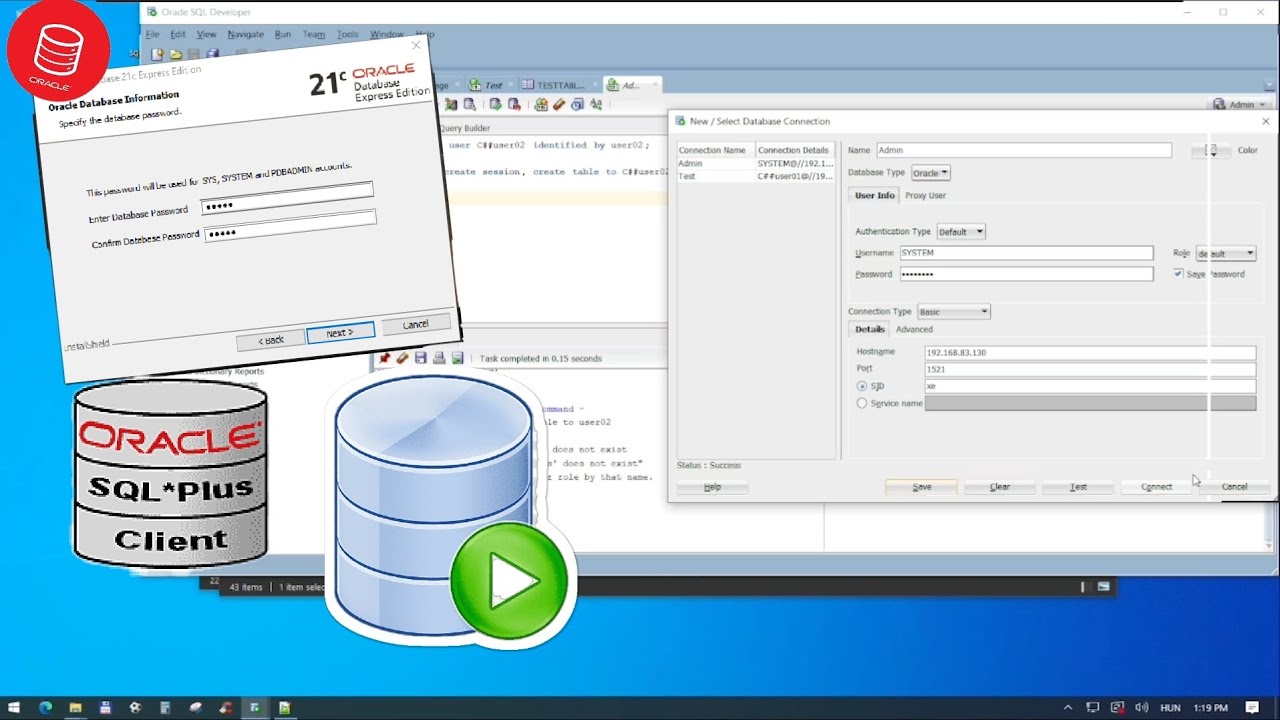
Task: Click the Connection Name column header
Action: tap(715, 150)
